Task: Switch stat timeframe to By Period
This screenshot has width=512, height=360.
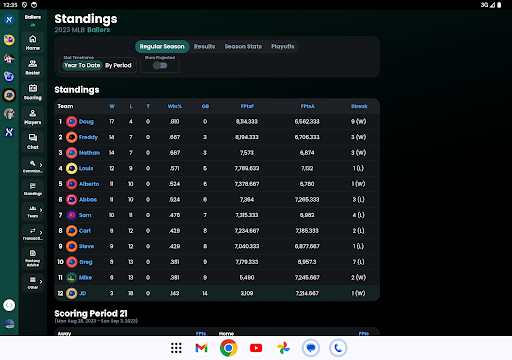Action: [118, 65]
